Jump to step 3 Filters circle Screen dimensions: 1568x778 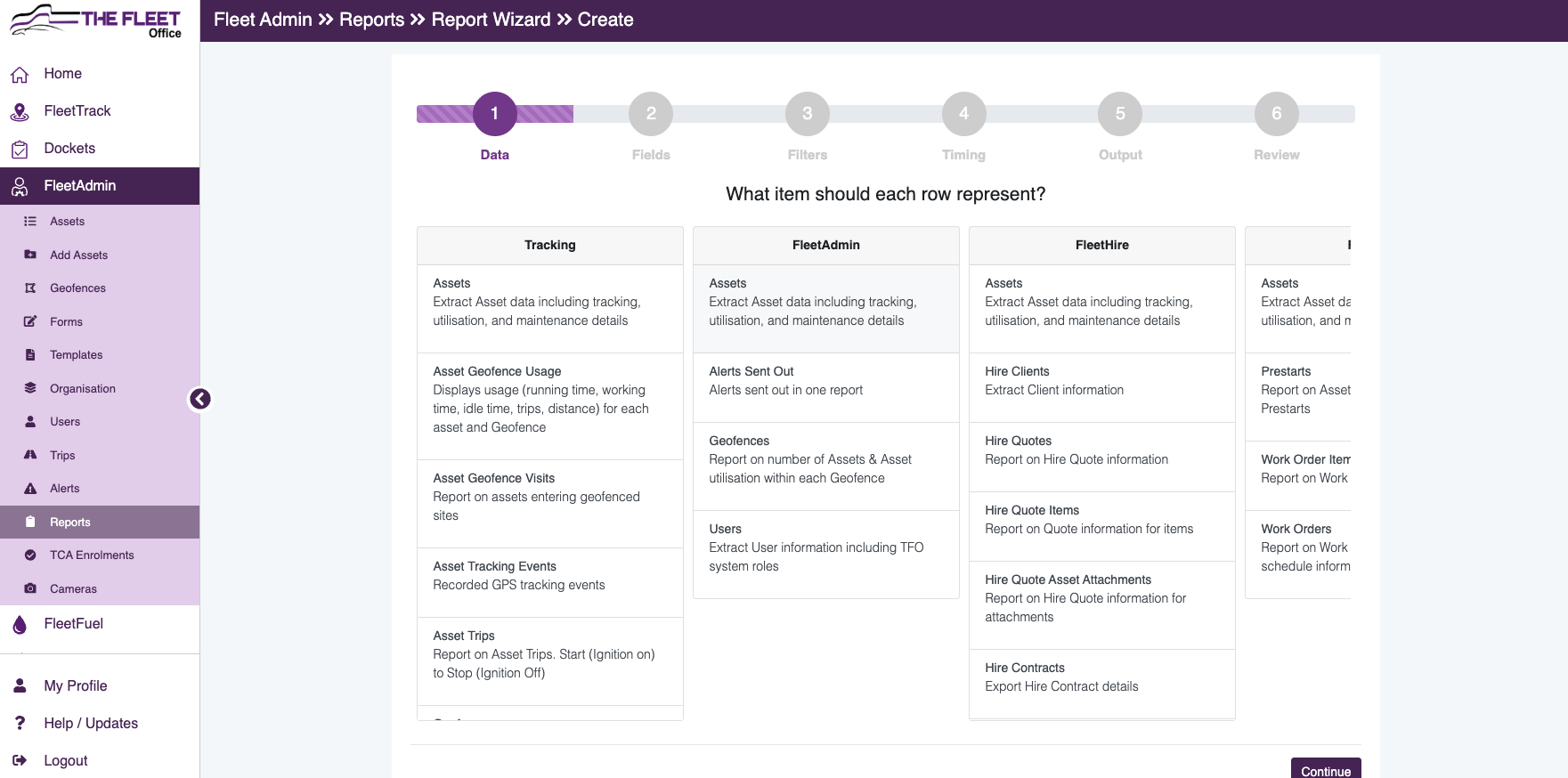tap(808, 114)
